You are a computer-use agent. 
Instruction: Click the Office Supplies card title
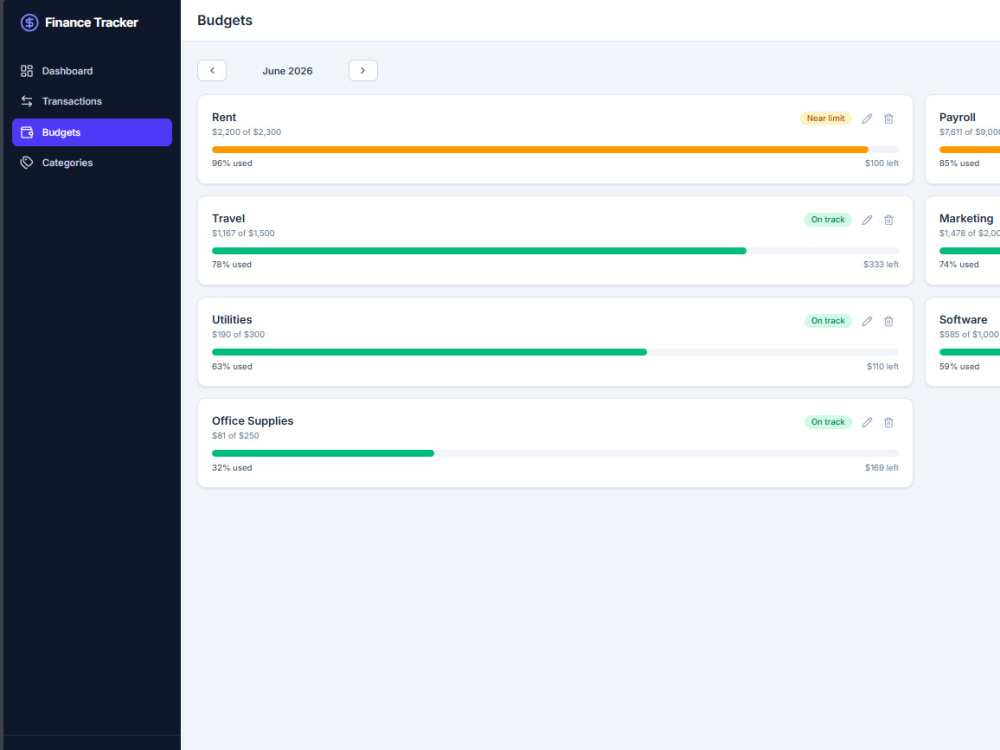click(253, 421)
